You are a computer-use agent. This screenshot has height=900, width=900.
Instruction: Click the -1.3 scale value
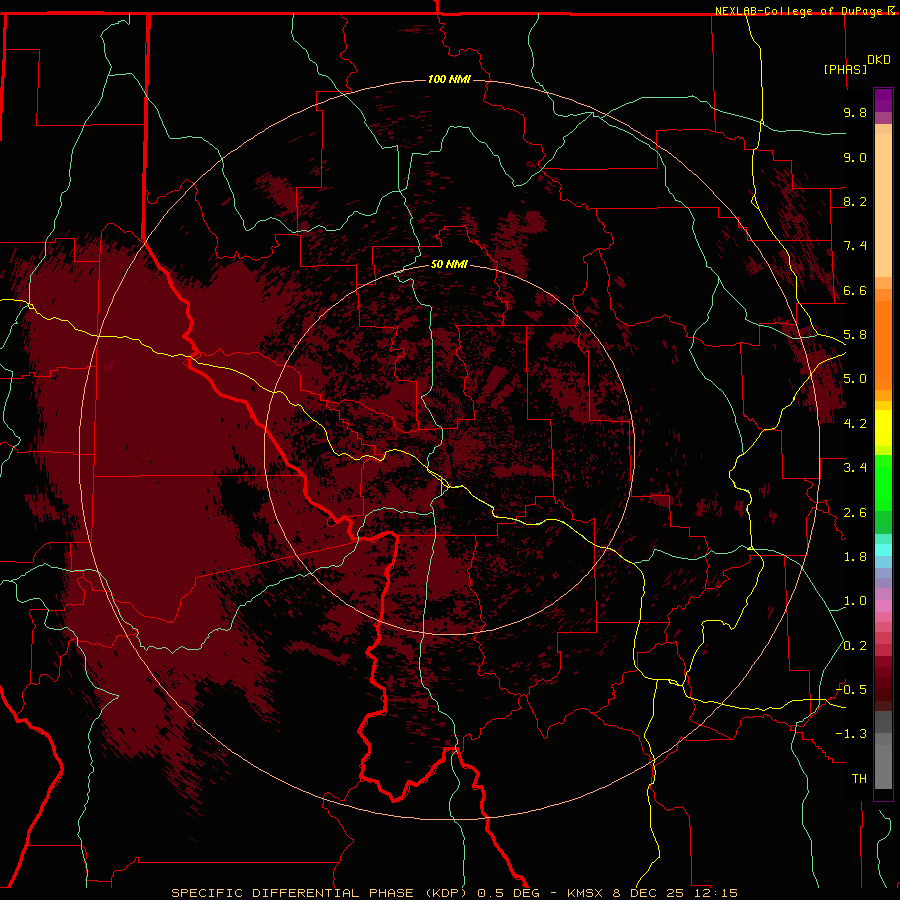pos(851,734)
